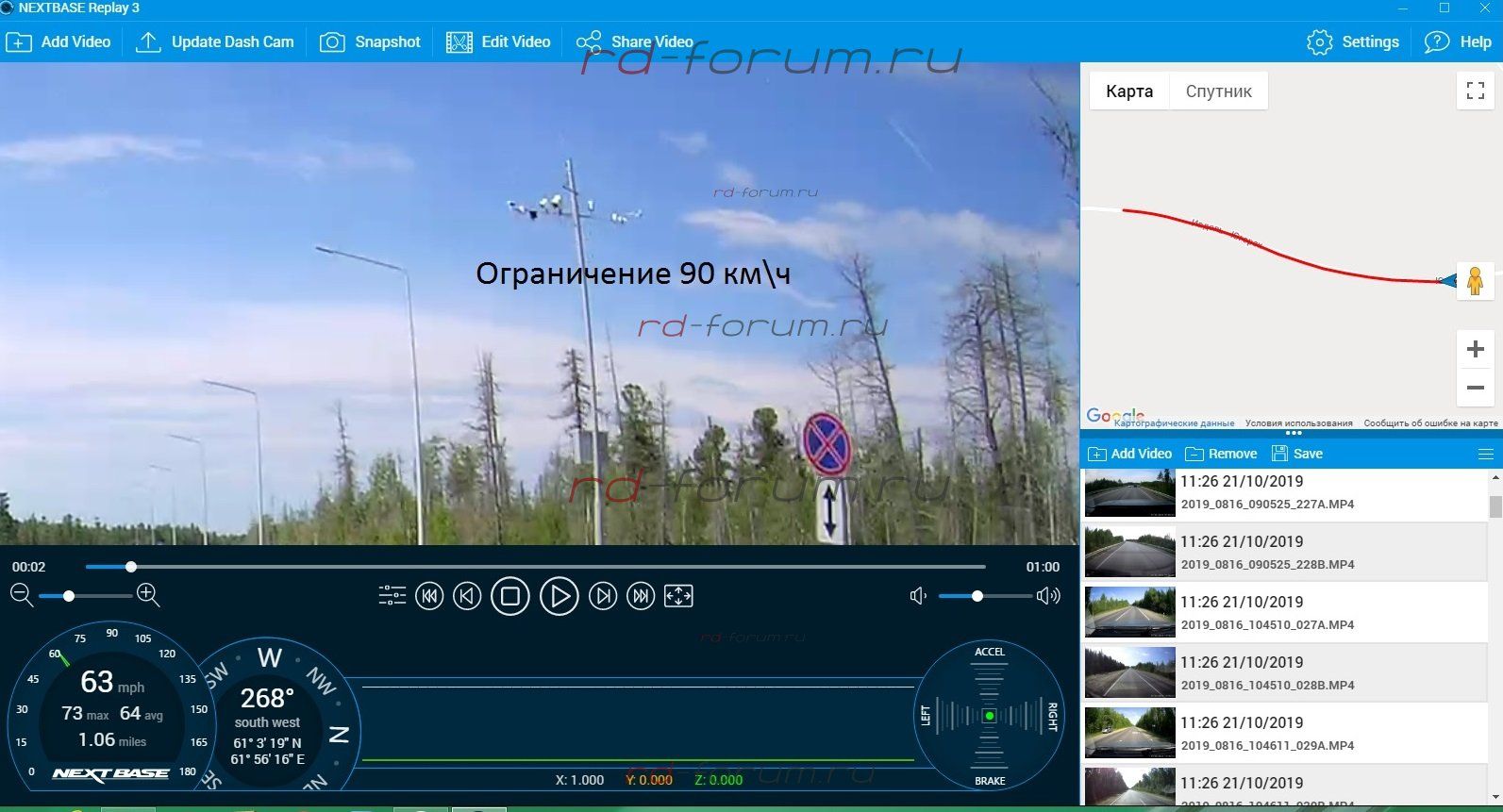Take a Snapshot of the video
The height and width of the screenshot is (812, 1503).
click(370, 42)
